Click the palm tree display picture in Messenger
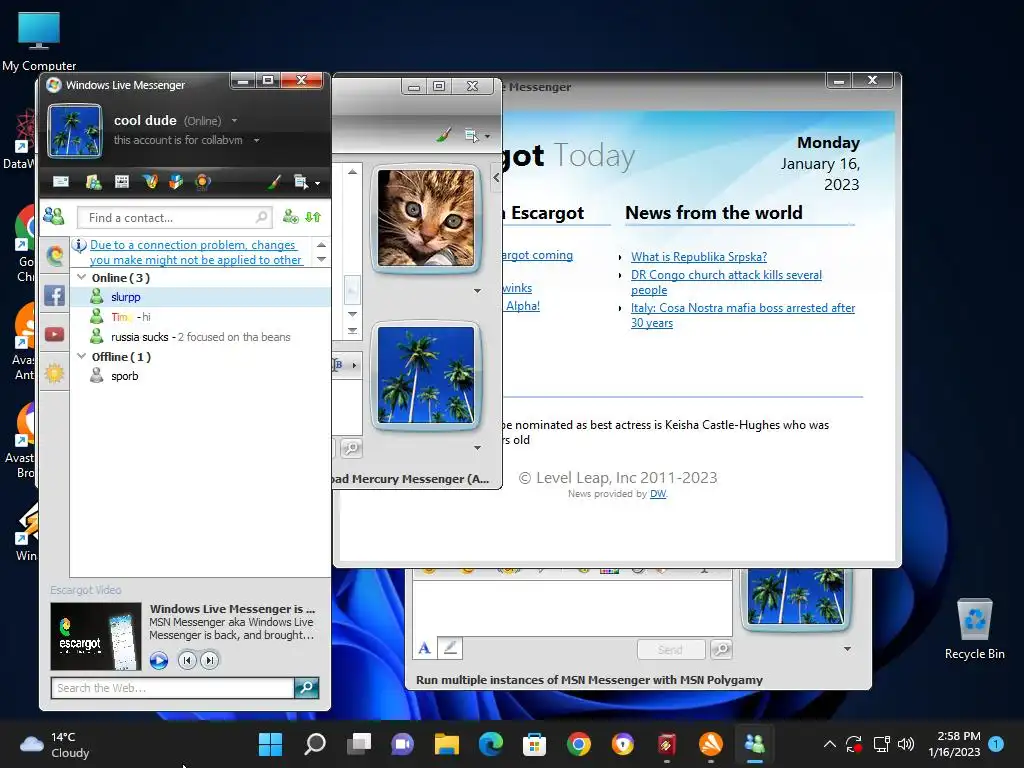This screenshot has width=1024, height=768. [75, 131]
